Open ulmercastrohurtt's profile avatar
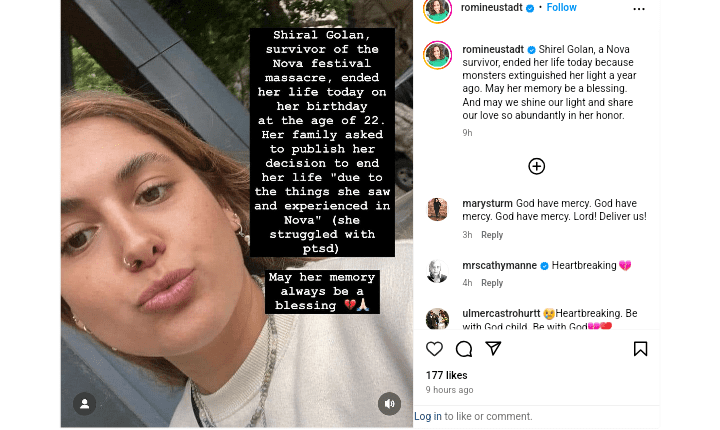The height and width of the screenshot is (430, 720). pos(437,319)
